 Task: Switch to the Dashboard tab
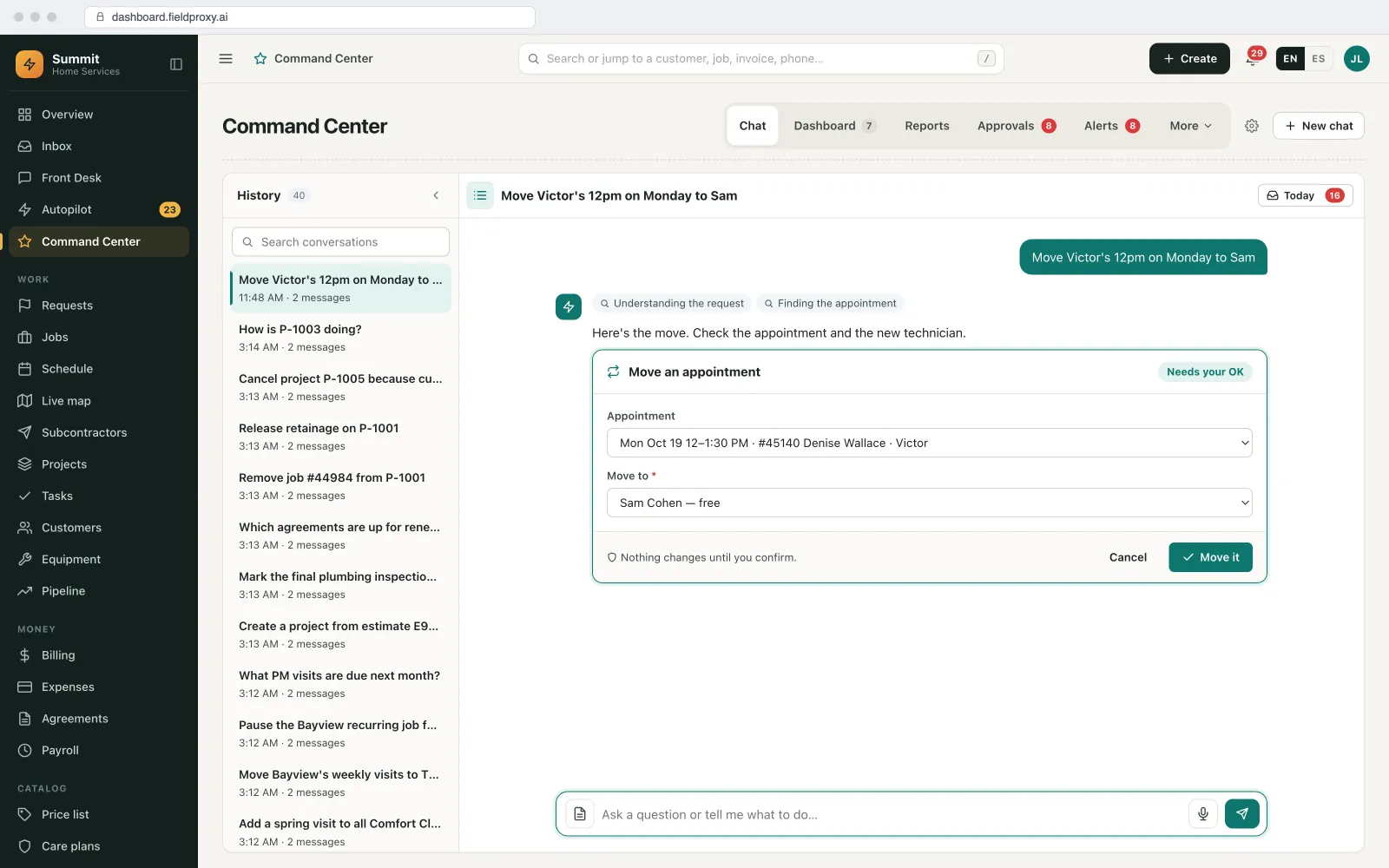pos(834,126)
